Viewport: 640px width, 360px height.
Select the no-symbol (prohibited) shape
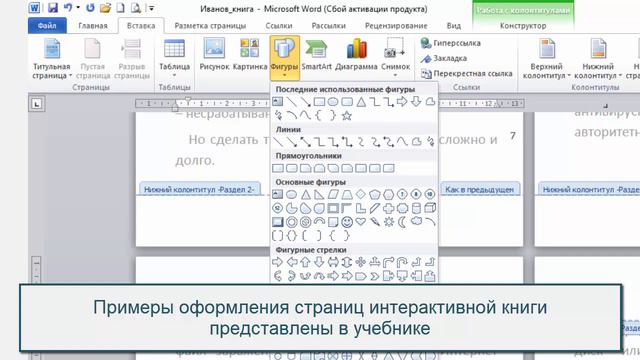click(x=305, y=222)
